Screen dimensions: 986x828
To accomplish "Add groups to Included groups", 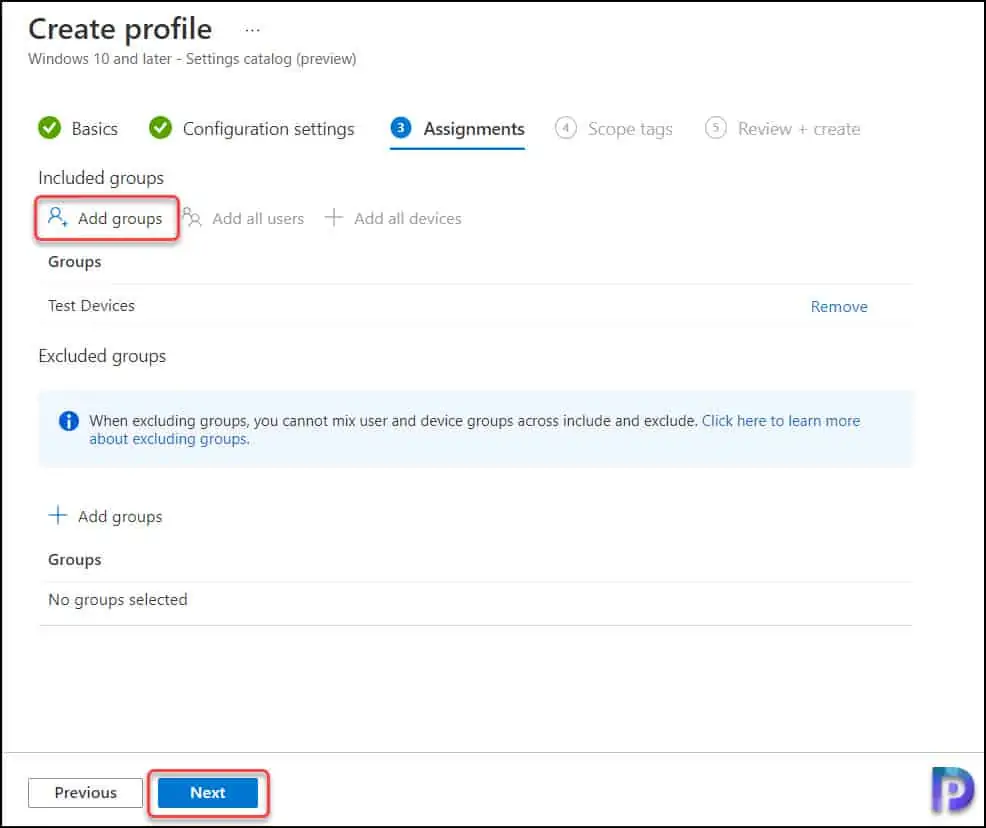I will [106, 218].
